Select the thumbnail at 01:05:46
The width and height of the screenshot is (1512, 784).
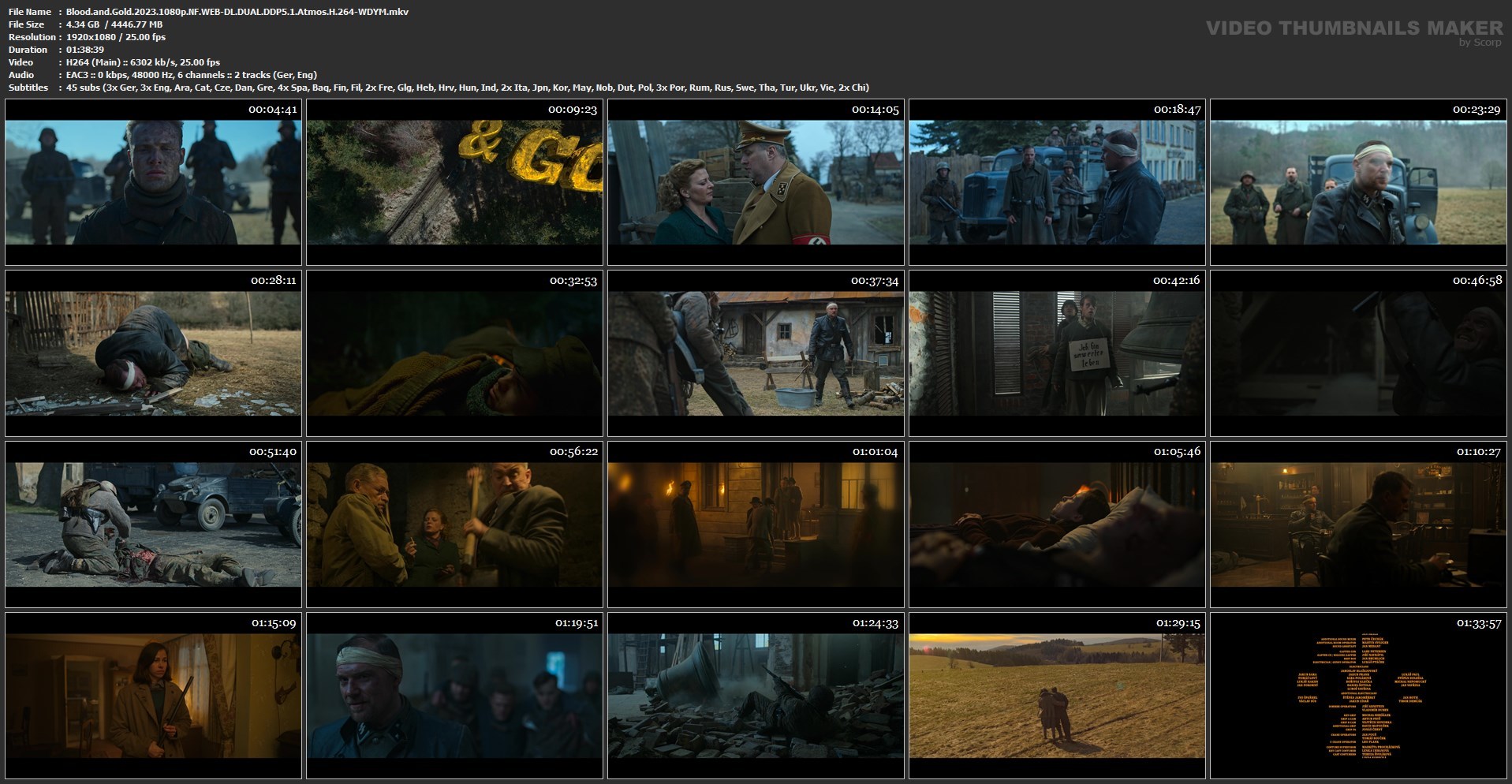1057,525
